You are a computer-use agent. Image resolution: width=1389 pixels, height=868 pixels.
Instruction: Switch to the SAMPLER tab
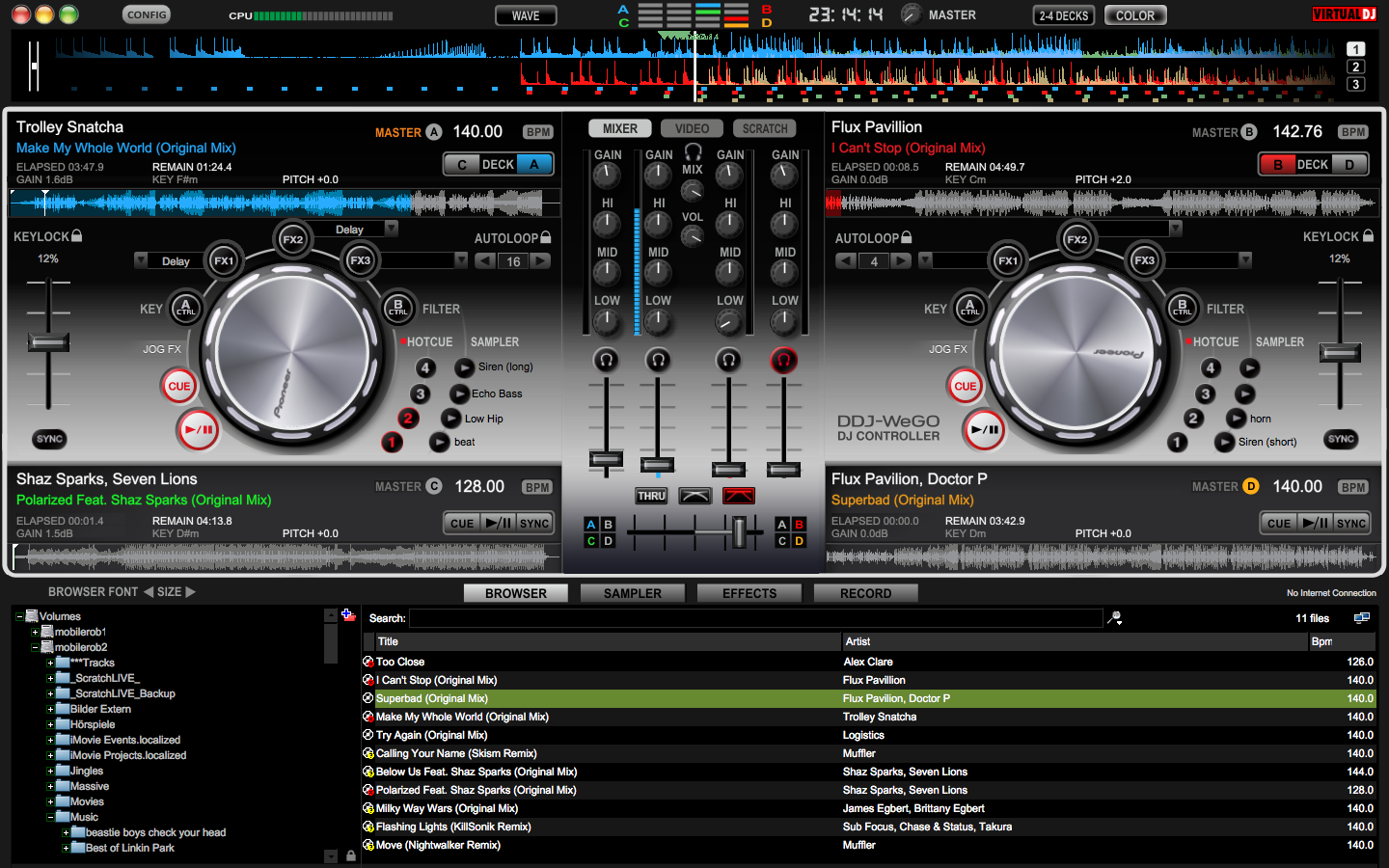point(633,593)
